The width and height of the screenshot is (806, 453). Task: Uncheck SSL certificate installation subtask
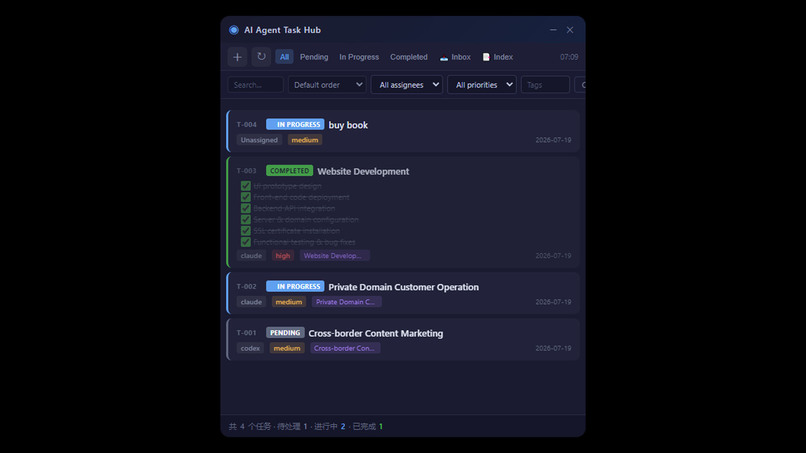246,231
